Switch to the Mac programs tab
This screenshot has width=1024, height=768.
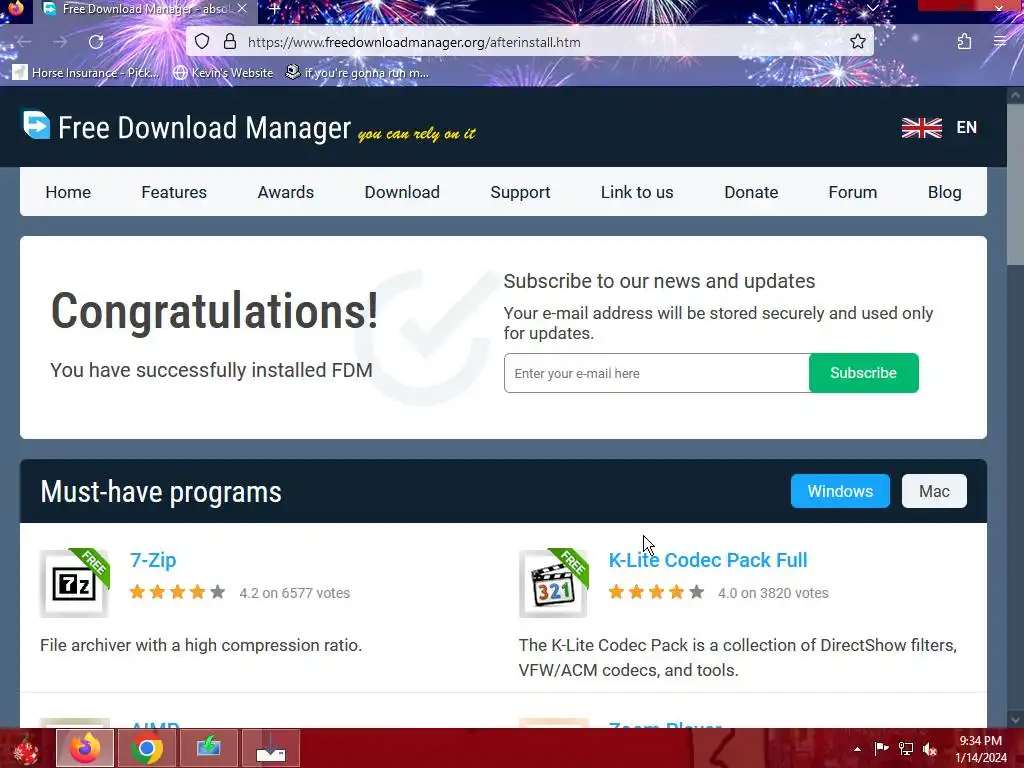tap(934, 491)
